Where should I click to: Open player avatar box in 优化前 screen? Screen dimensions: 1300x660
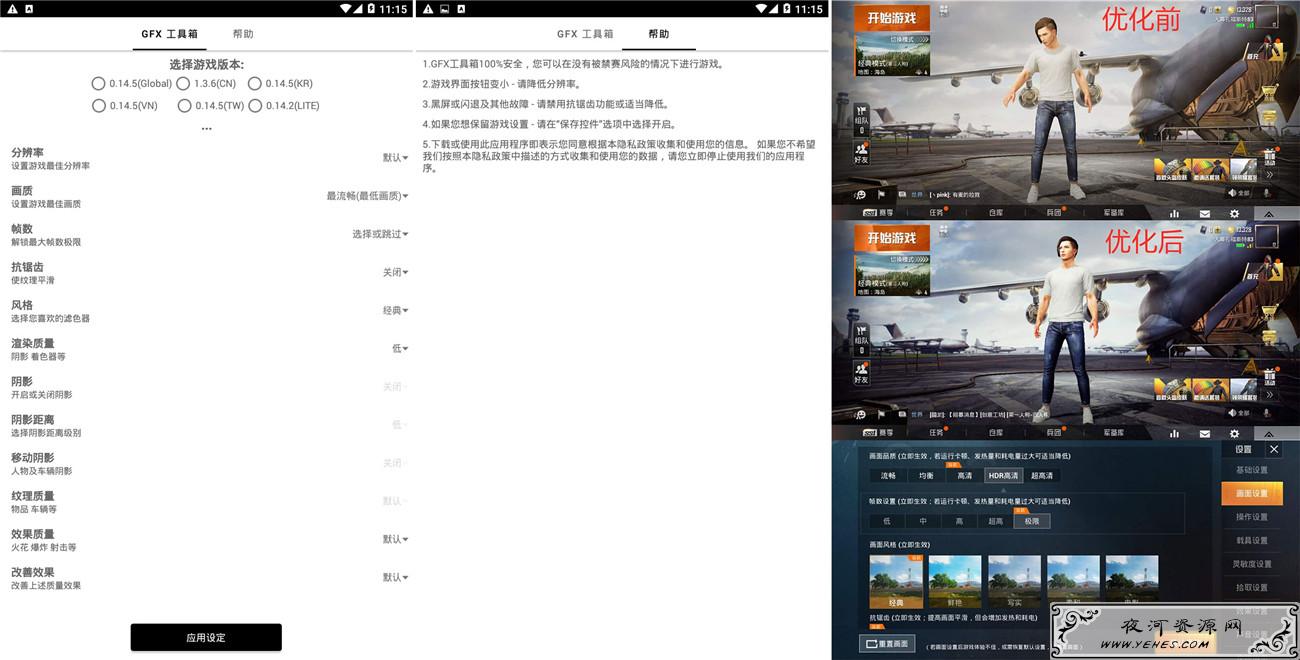tap(1266, 17)
